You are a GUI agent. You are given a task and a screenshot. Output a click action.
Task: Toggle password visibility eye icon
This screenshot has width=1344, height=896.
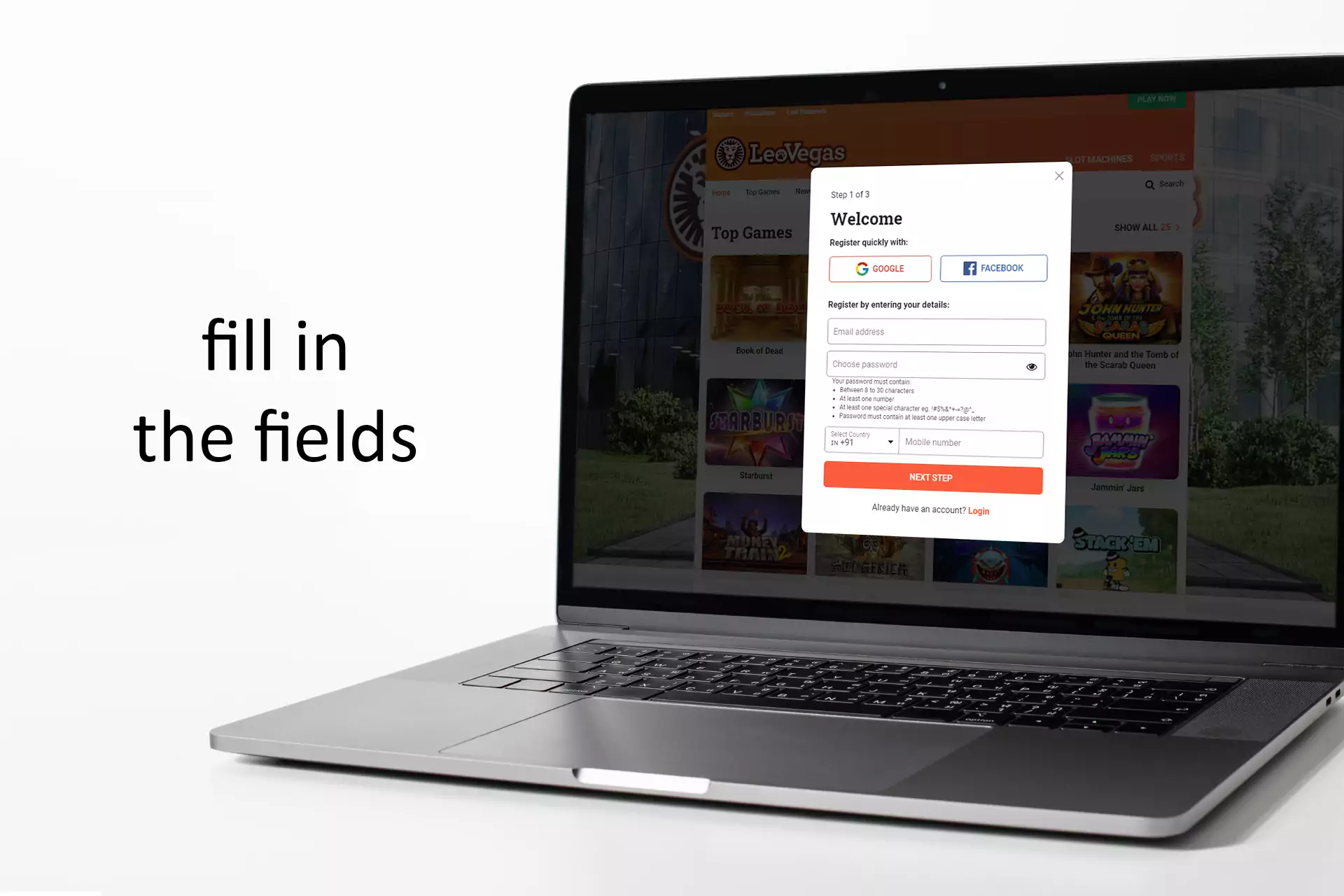pos(1031,366)
